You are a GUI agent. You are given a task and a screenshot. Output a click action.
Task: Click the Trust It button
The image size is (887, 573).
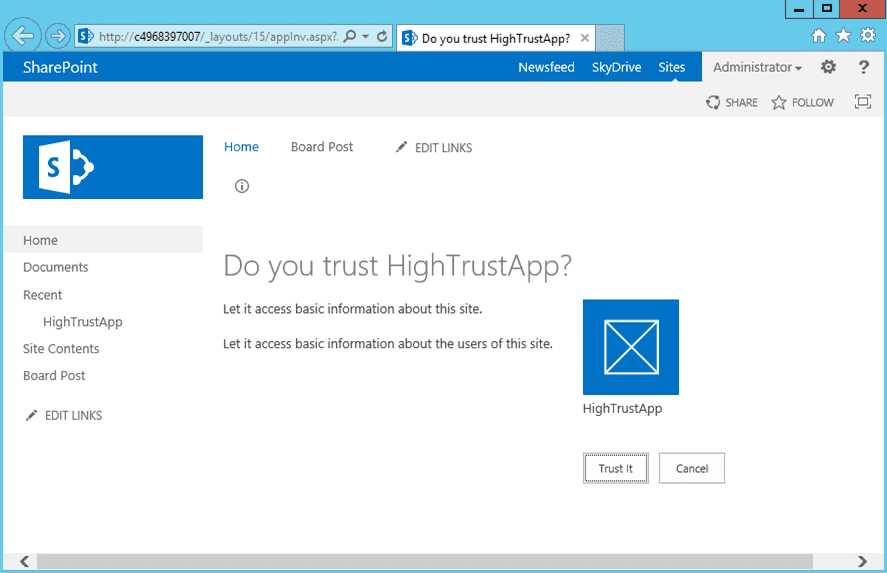pyautogui.click(x=615, y=468)
